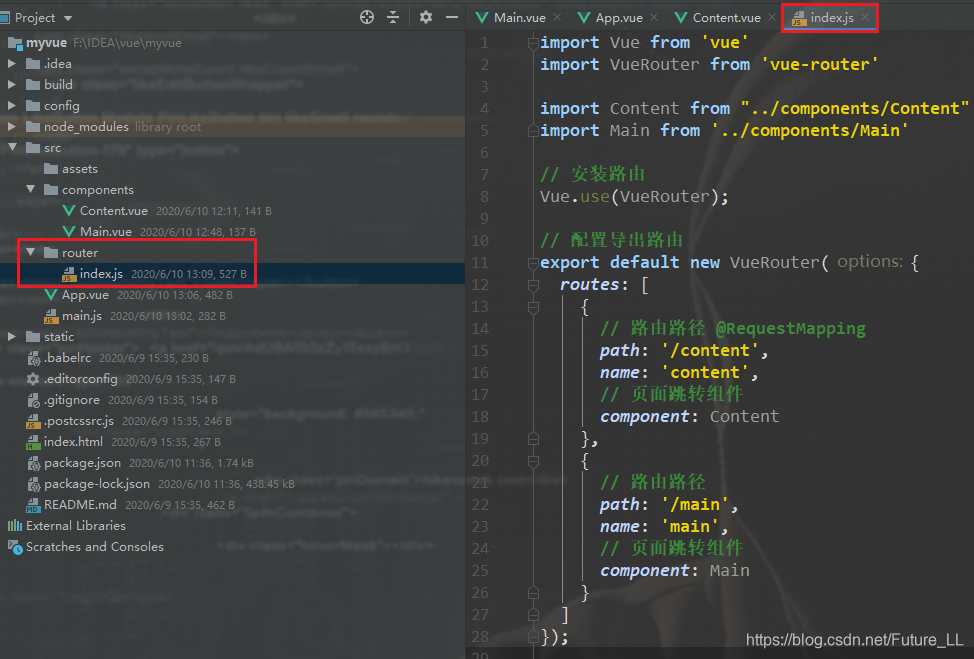The width and height of the screenshot is (974, 659).
Task: Click the routes keyword on line 12
Action: [x=589, y=284]
